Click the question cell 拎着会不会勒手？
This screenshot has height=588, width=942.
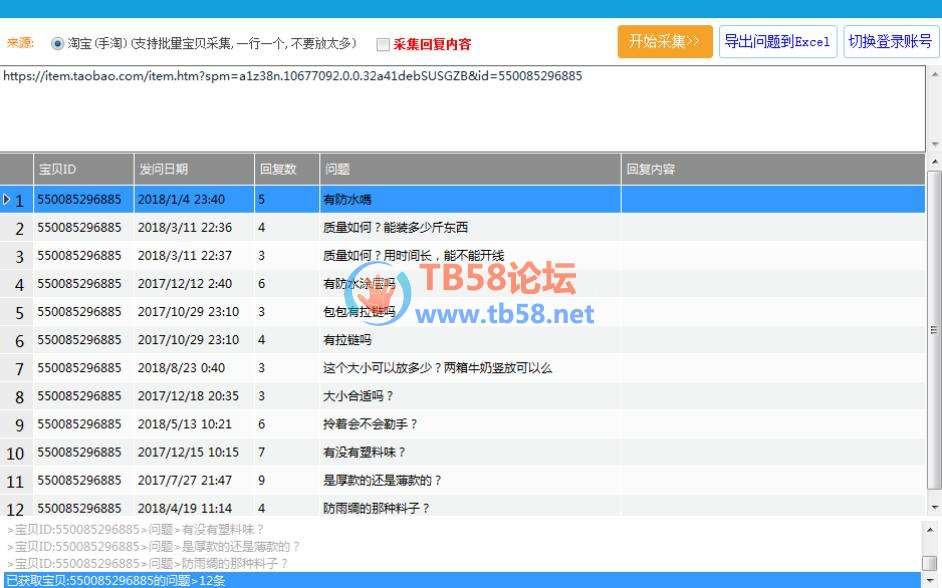click(x=370, y=424)
